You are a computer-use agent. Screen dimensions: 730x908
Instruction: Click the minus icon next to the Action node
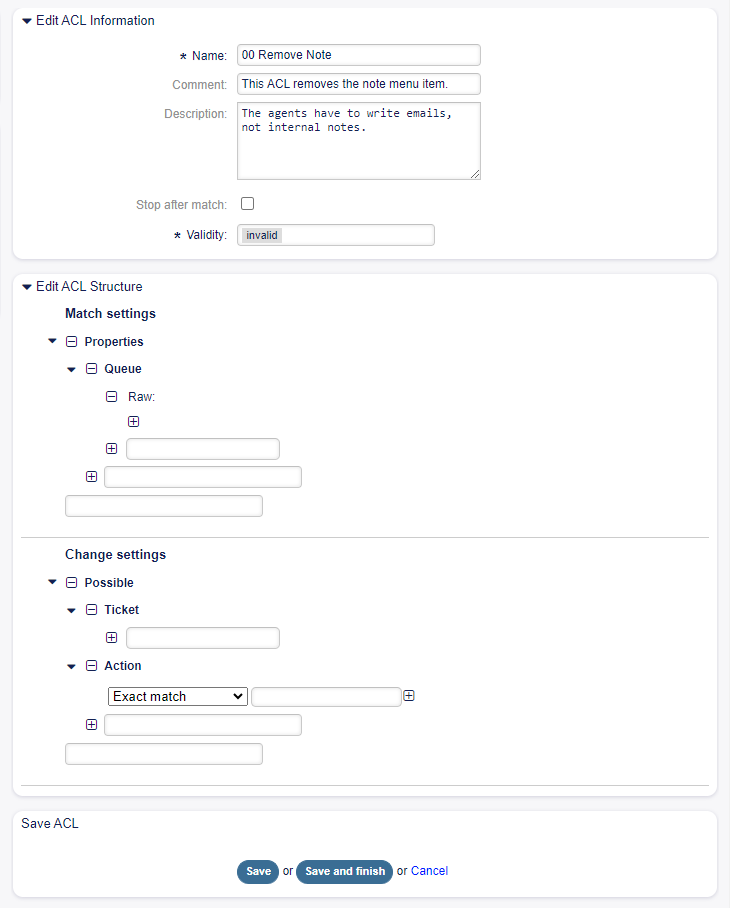pyautogui.click(x=91, y=665)
